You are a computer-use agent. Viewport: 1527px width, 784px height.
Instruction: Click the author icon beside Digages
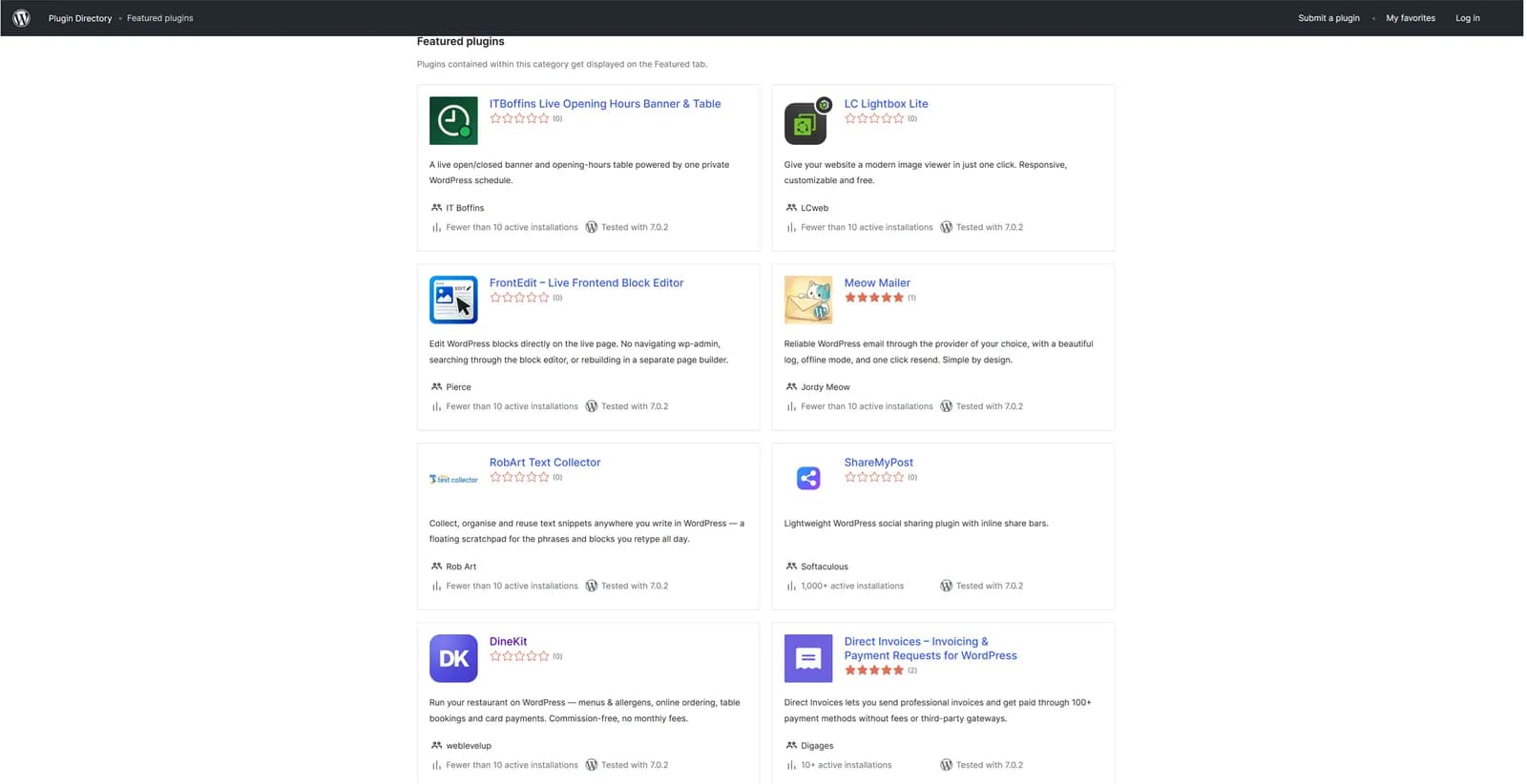tap(791, 746)
